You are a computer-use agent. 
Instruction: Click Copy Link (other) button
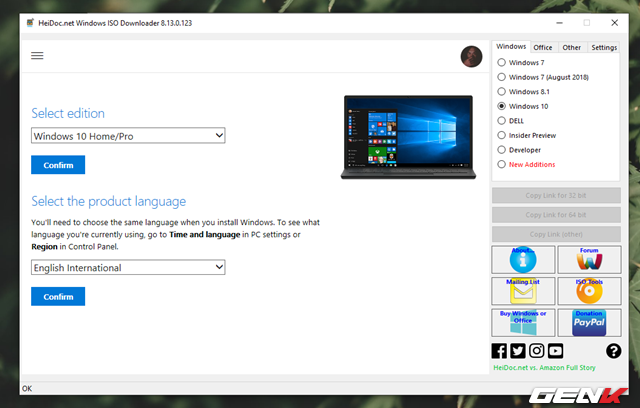click(x=556, y=234)
